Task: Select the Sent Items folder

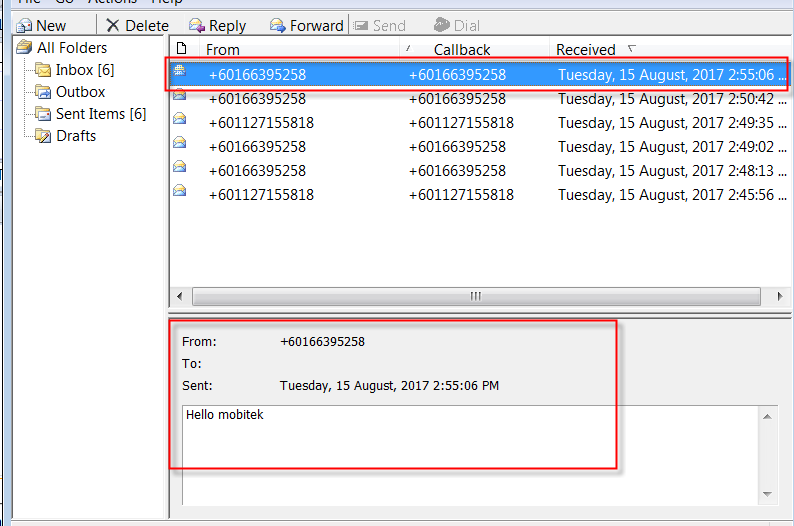Action: click(x=100, y=114)
